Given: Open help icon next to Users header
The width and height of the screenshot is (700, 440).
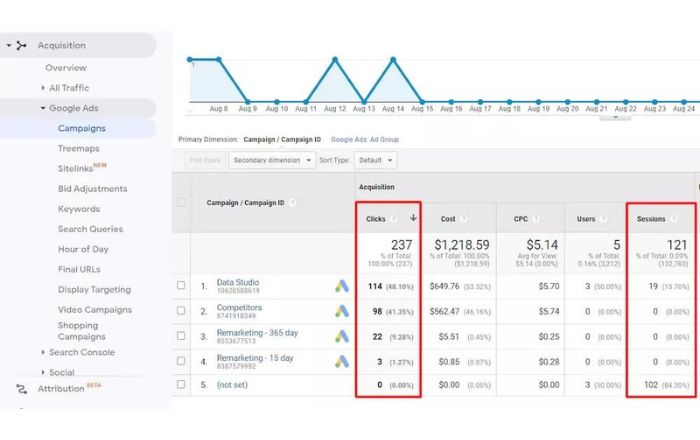Looking at the screenshot, I should 603,219.
